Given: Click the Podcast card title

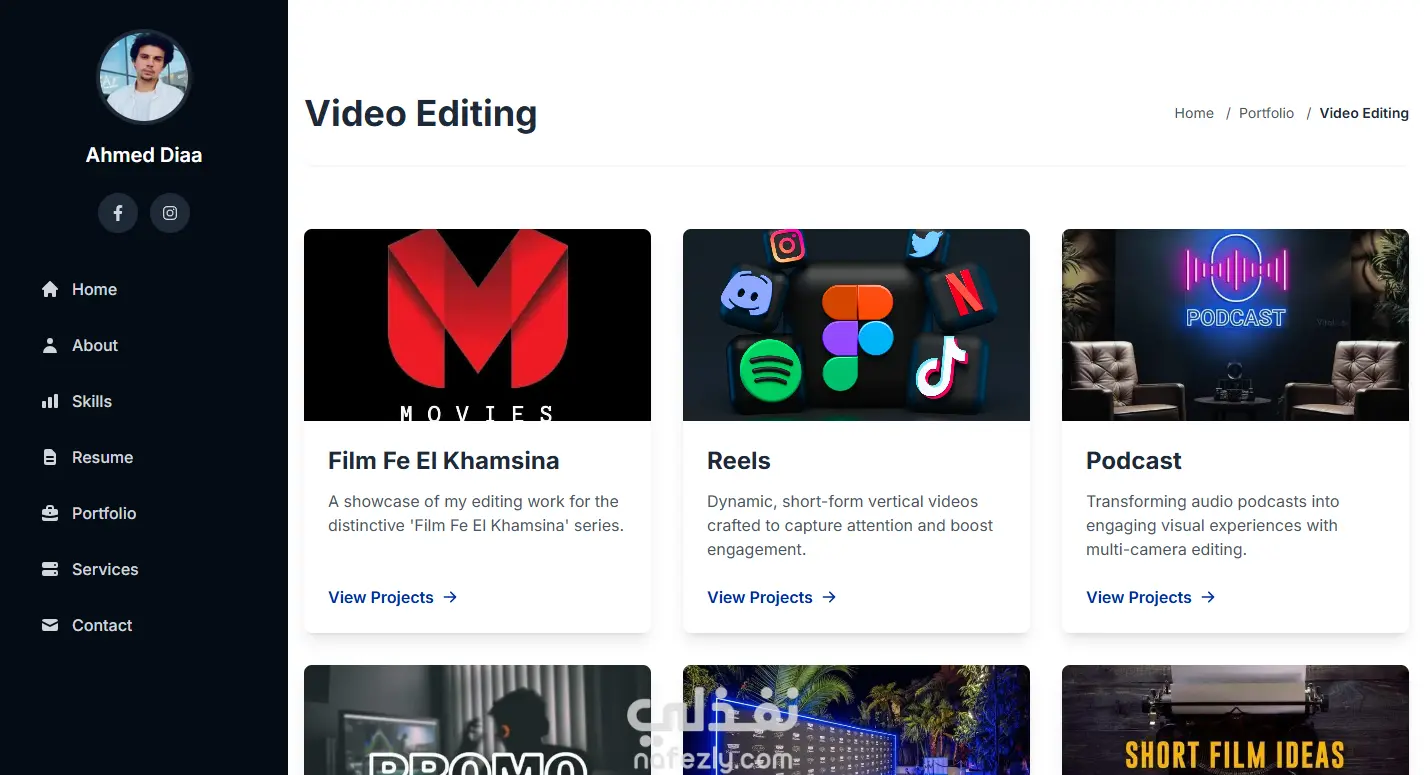Looking at the screenshot, I should click(1134, 461).
